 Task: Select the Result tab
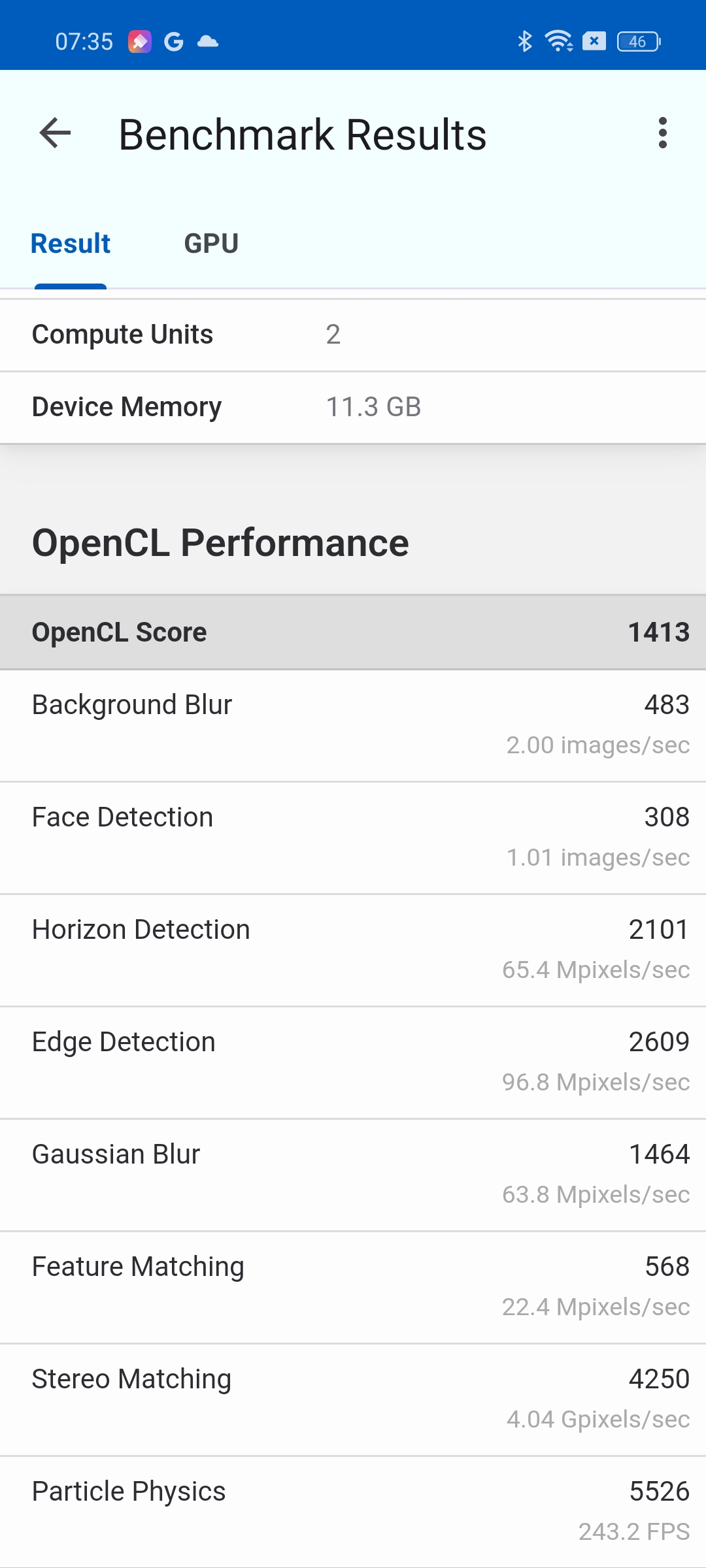point(71,244)
